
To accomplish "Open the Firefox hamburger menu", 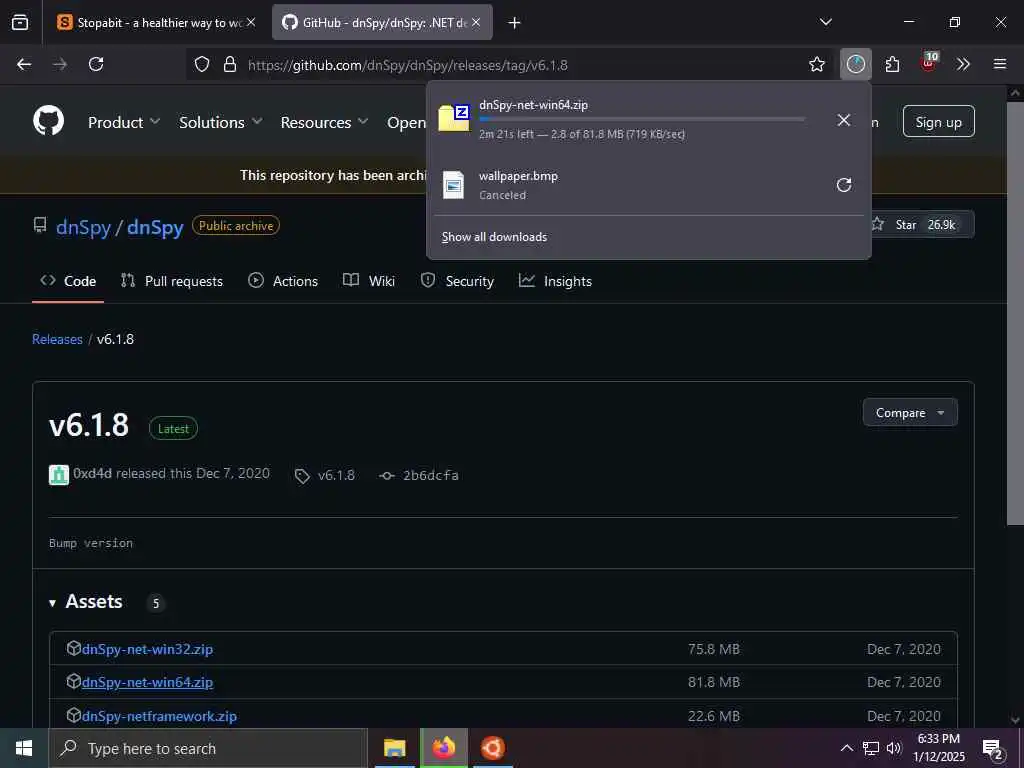I will [x=1000, y=64].
